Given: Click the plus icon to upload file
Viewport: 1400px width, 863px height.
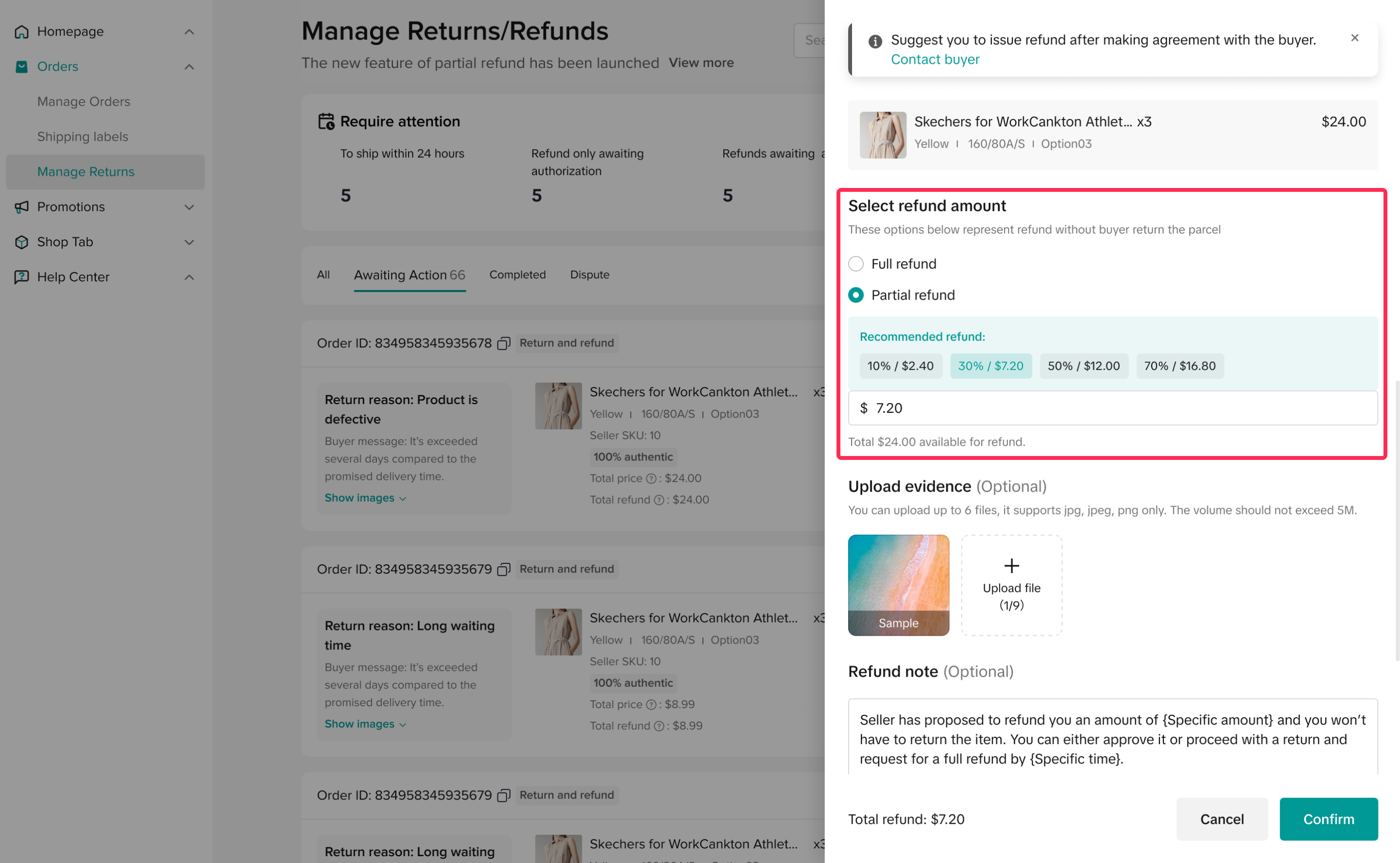Looking at the screenshot, I should 1011,566.
